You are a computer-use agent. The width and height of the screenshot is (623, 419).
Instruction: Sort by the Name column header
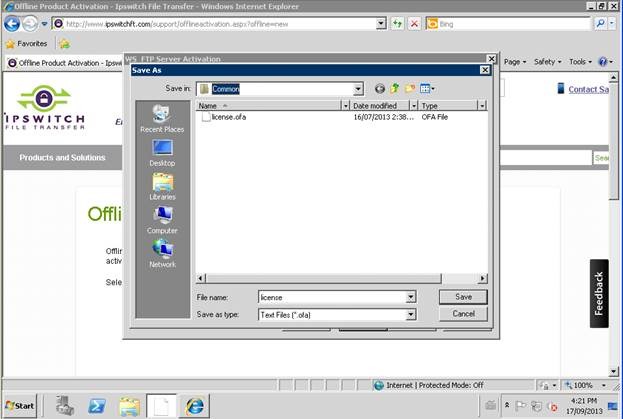(x=269, y=106)
